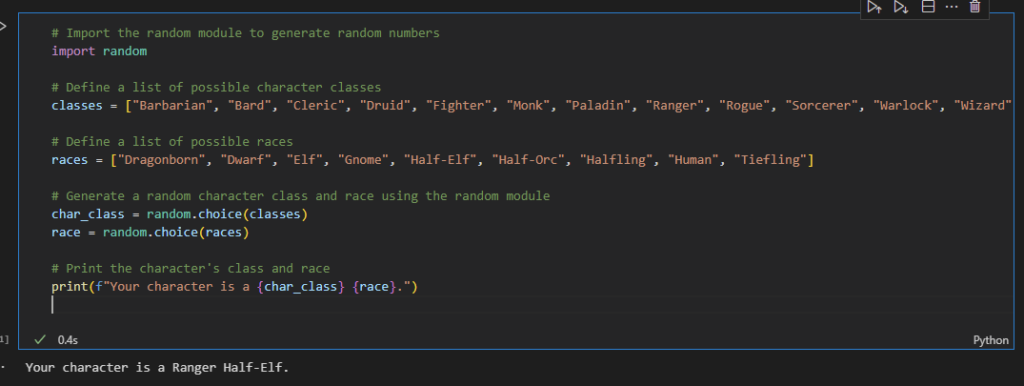Click the 'classes' variable in the list definition
Screen dimensions: 1024x386
[x=77, y=105]
